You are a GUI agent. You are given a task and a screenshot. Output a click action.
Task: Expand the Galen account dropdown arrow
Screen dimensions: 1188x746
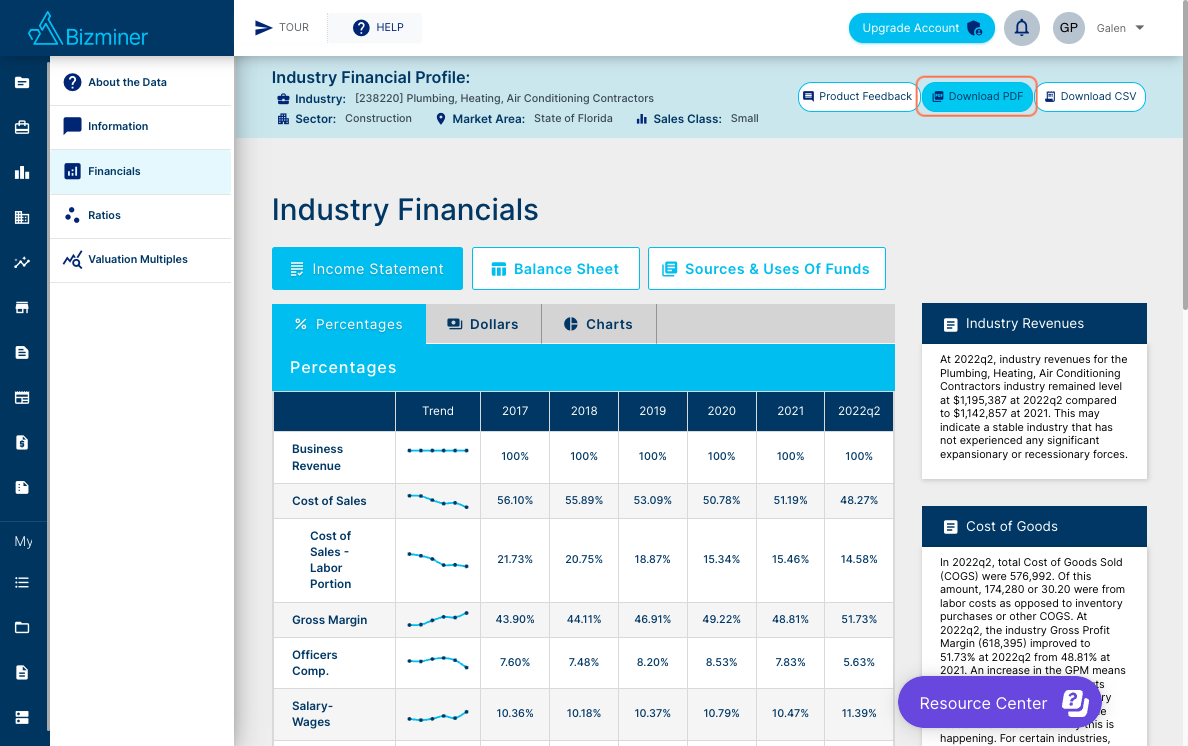(x=1139, y=28)
